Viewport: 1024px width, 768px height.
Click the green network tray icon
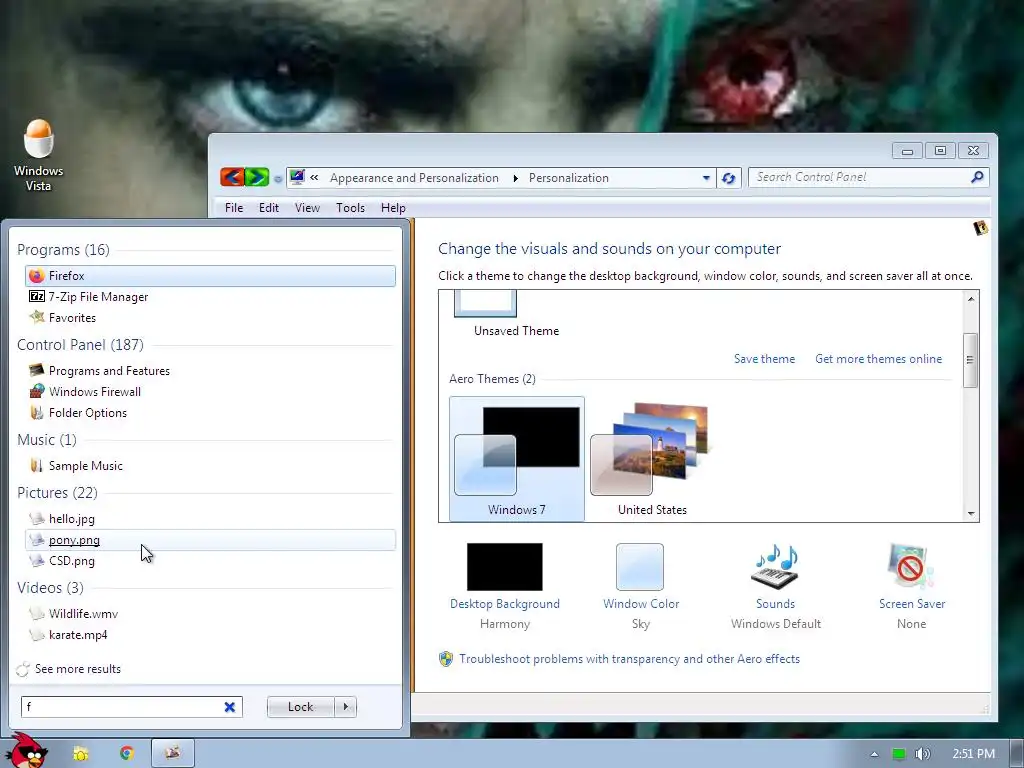coord(899,754)
